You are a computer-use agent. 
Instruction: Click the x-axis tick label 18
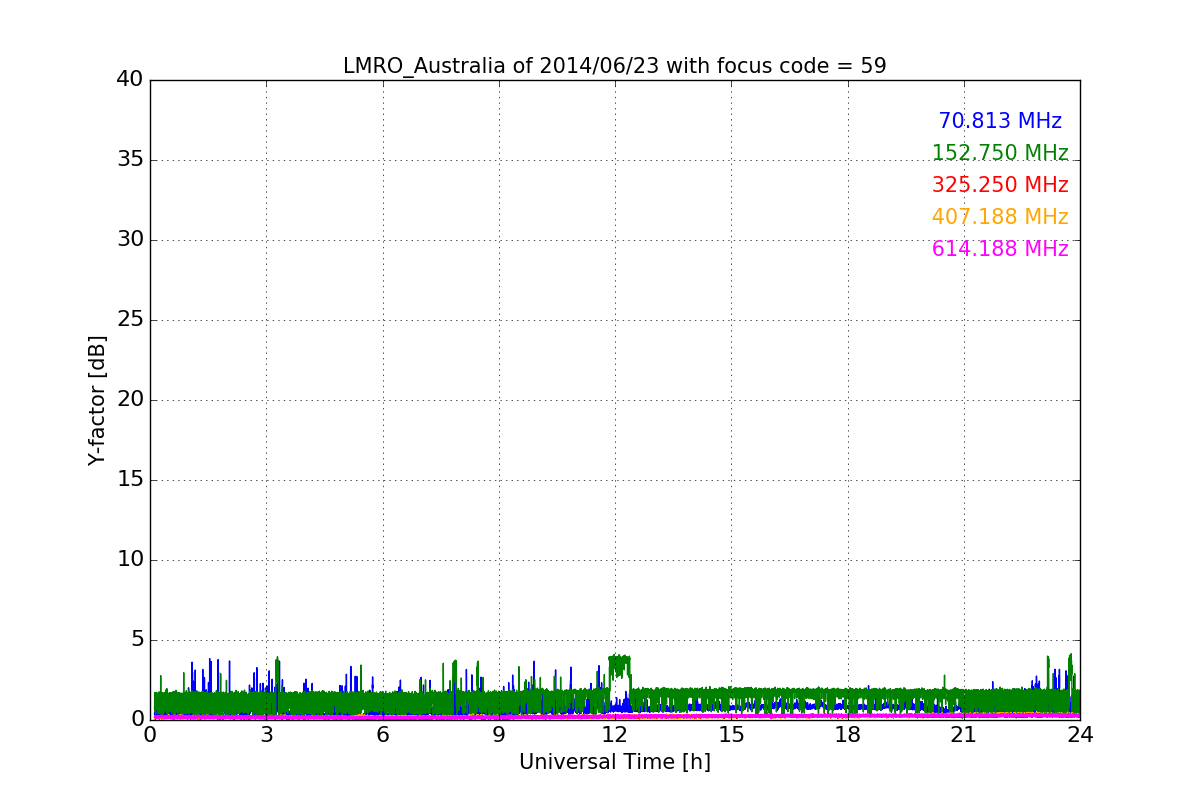(848, 735)
